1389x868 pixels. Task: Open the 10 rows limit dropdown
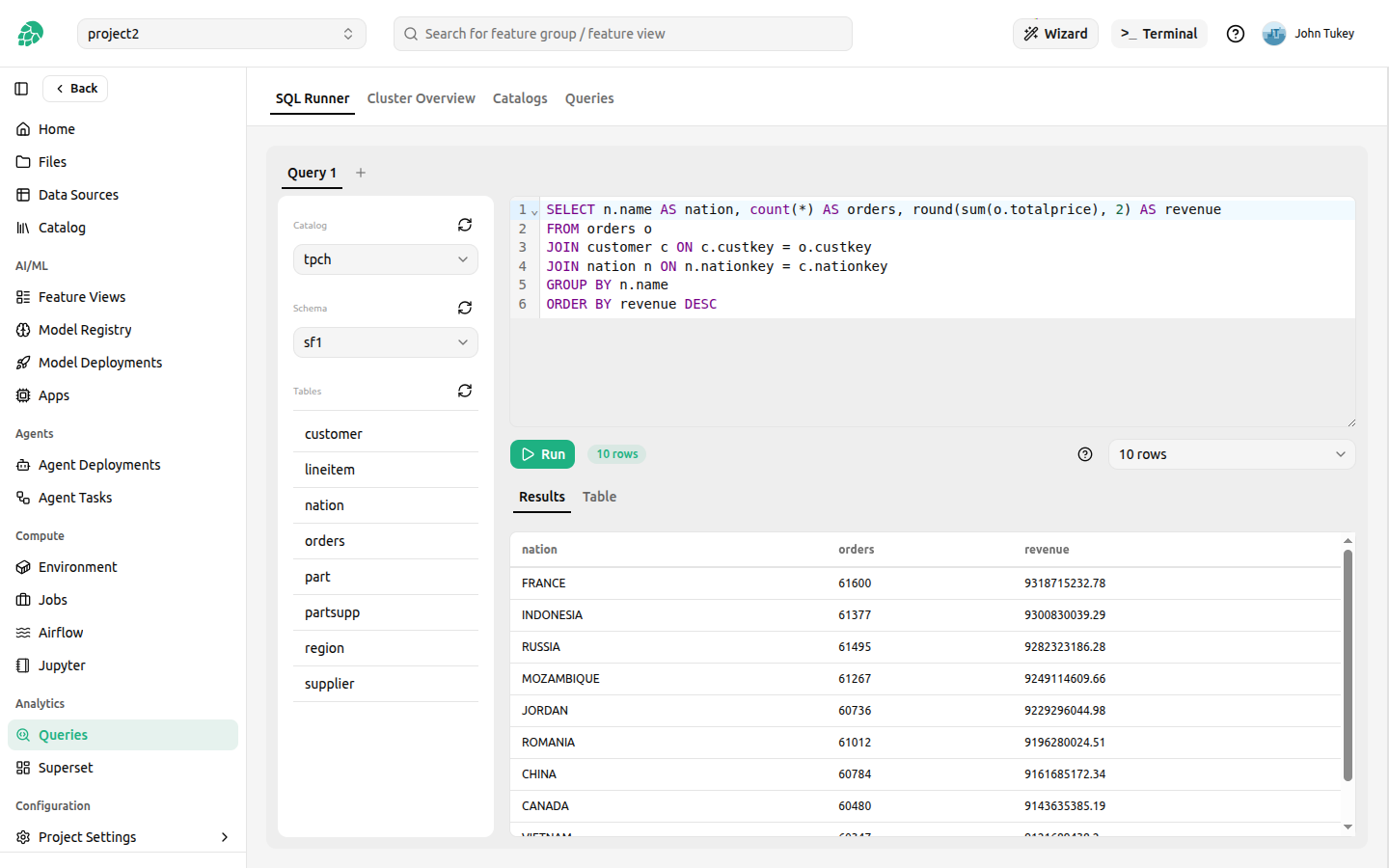1232,454
